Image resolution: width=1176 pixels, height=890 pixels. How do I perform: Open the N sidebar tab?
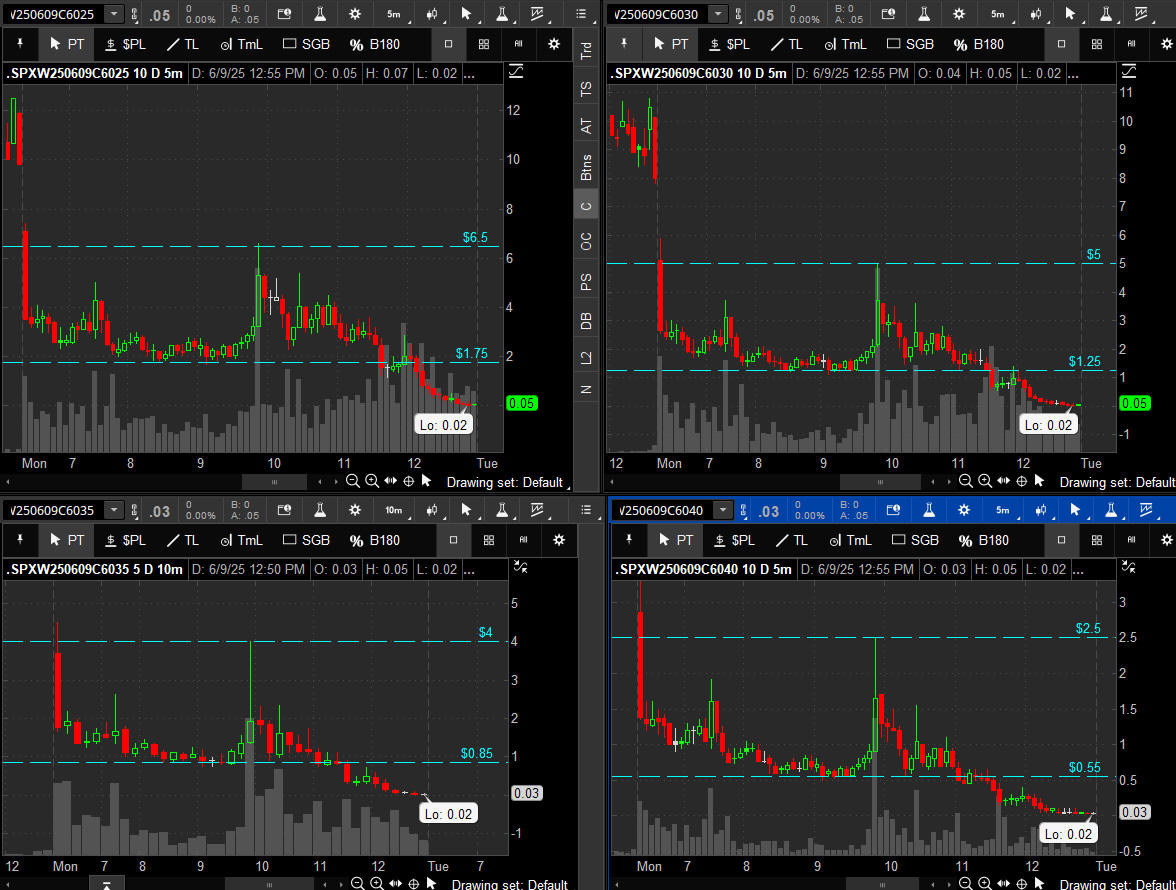point(586,389)
